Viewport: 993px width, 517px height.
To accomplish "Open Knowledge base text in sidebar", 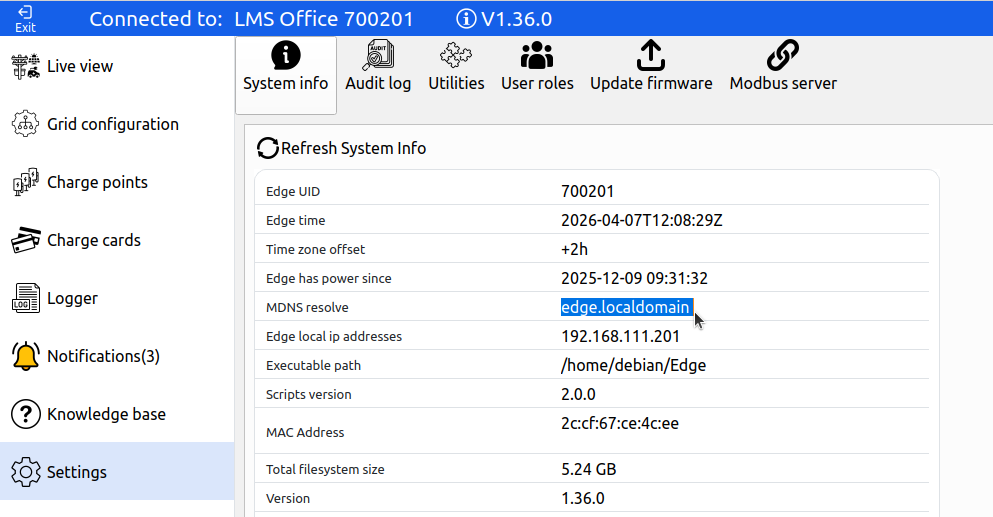I will click(106, 414).
